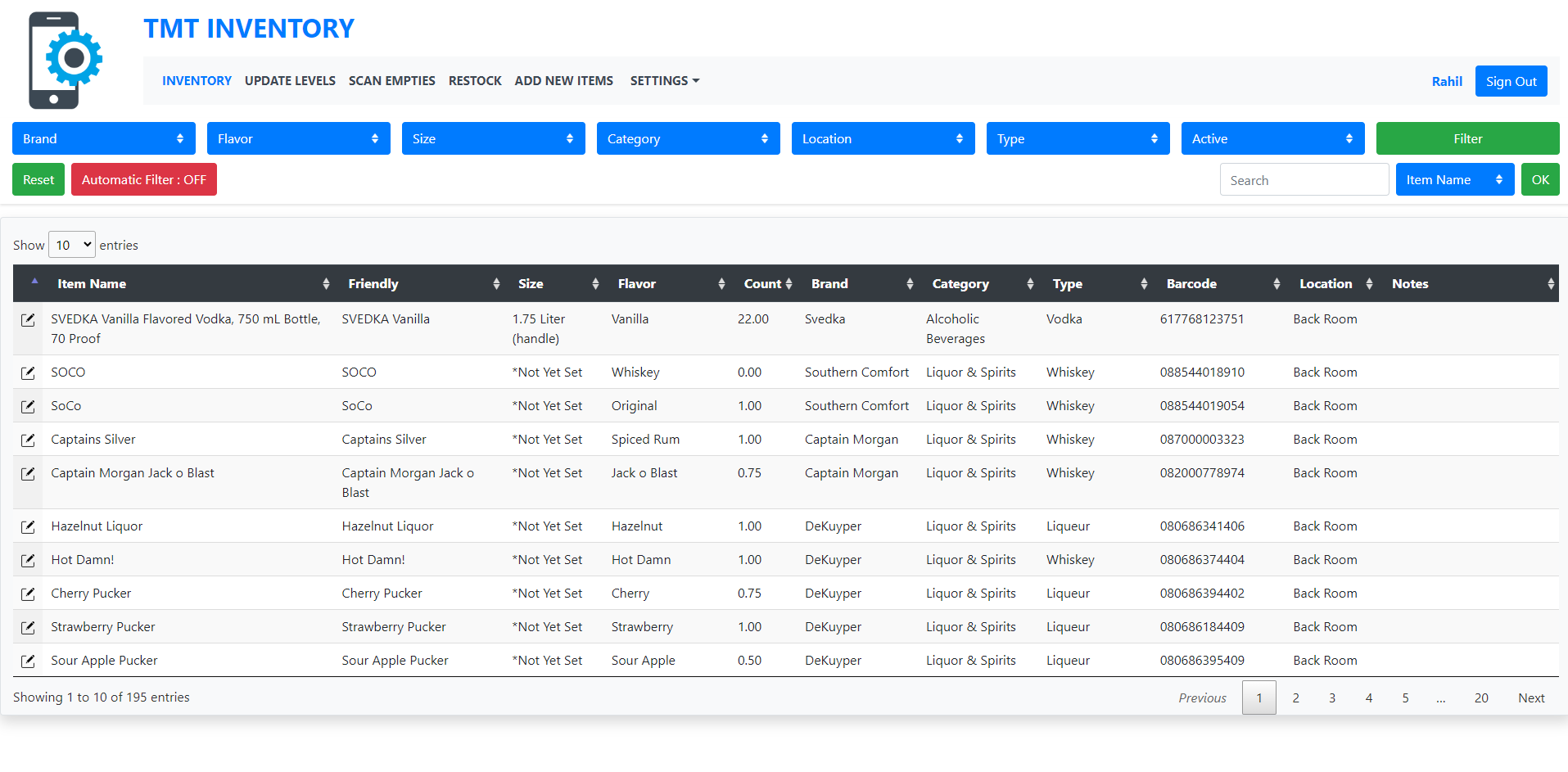
Task: Open the Update Levels page
Action: coord(290,80)
